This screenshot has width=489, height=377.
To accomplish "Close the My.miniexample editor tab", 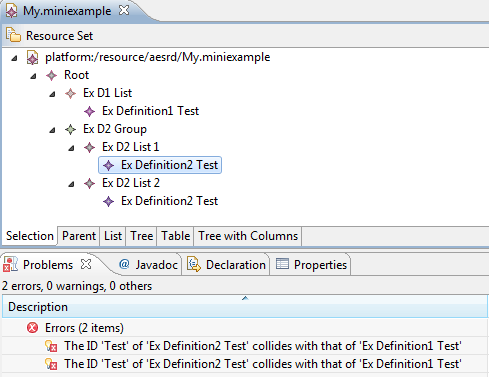I will click(124, 11).
